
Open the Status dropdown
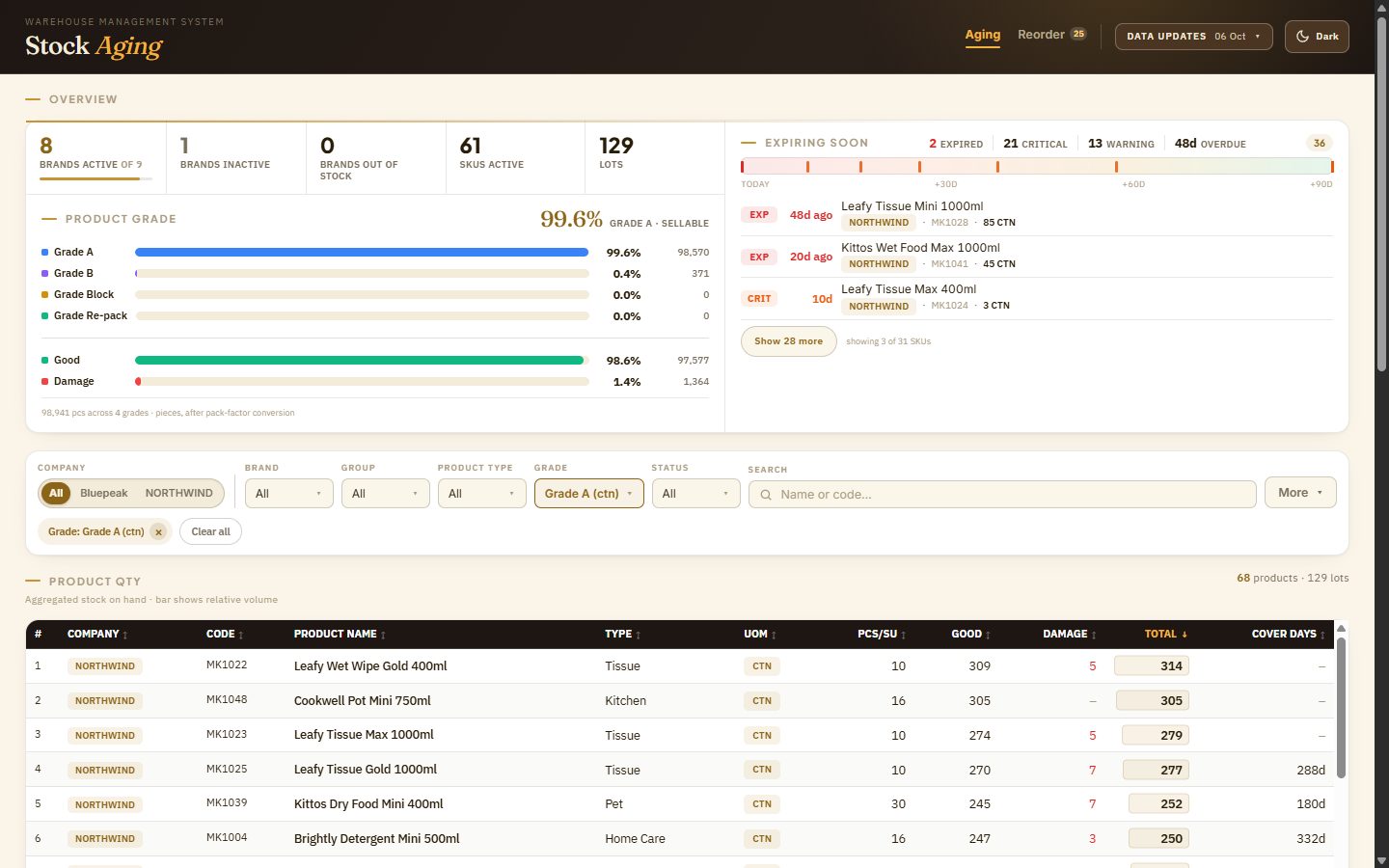695,493
